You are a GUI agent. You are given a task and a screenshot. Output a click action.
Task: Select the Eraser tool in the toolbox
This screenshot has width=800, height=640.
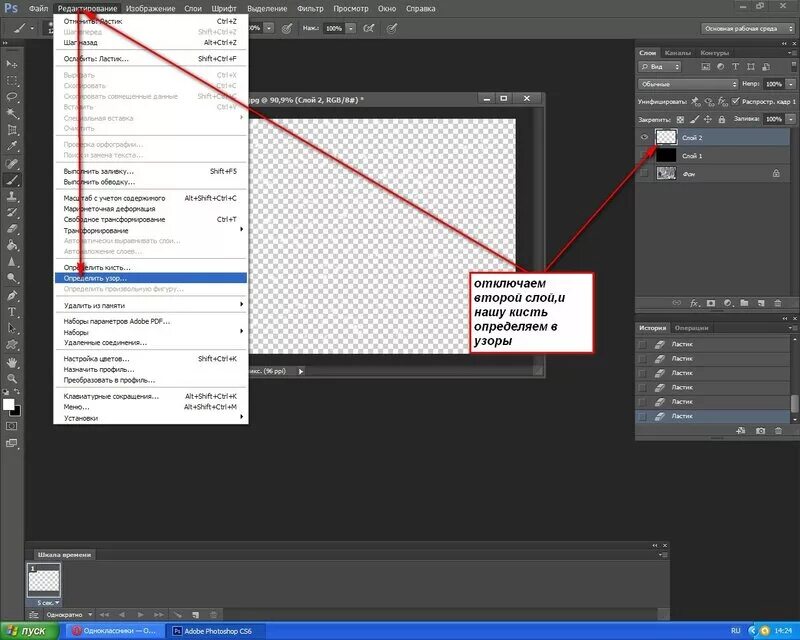(x=12, y=229)
